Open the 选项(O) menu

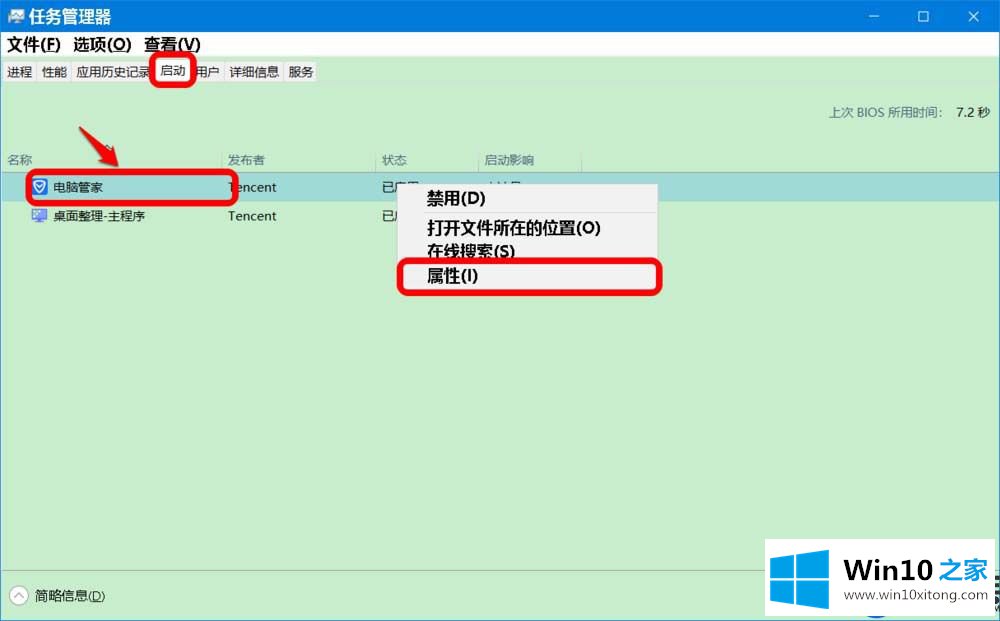click(x=102, y=45)
